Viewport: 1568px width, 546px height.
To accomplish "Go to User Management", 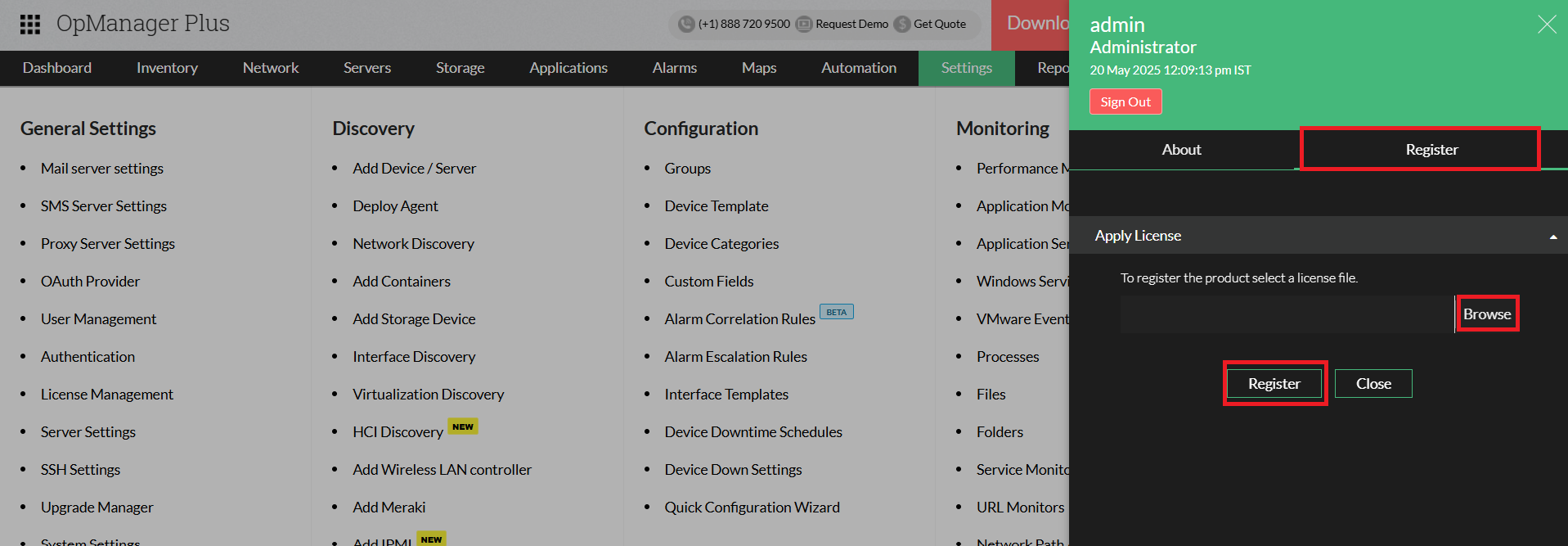I will [x=98, y=319].
